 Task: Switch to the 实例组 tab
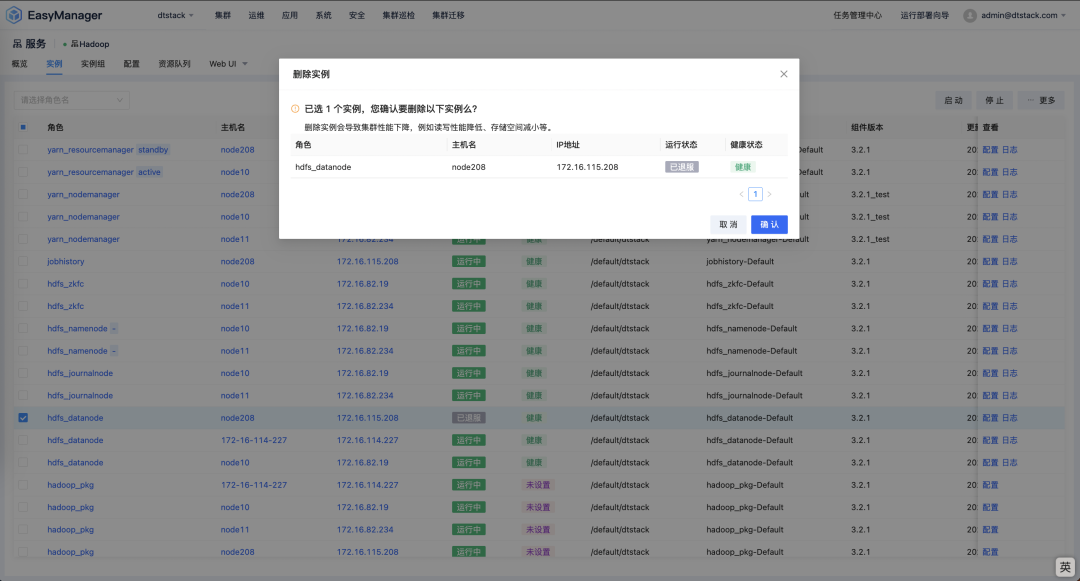click(93, 64)
